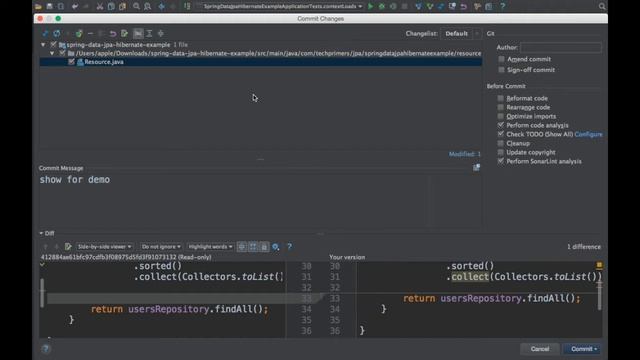Toggle the lock editor icon in Diff toolbar
Viewport: 640px width, 360px height.
click(264, 247)
